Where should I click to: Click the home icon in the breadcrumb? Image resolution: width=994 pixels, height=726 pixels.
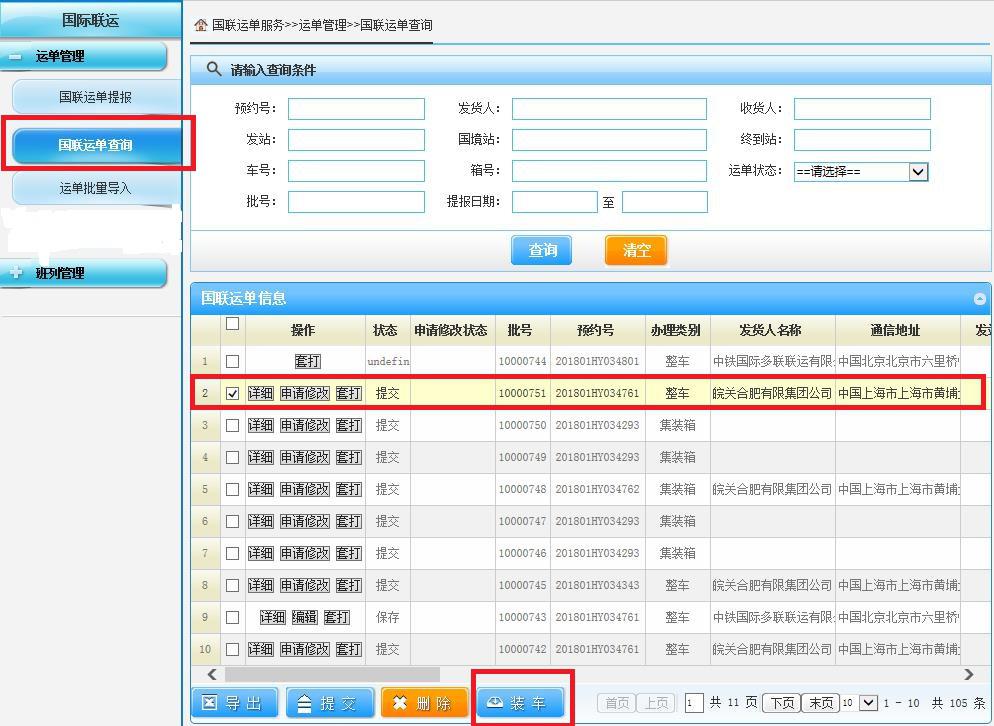(201, 25)
